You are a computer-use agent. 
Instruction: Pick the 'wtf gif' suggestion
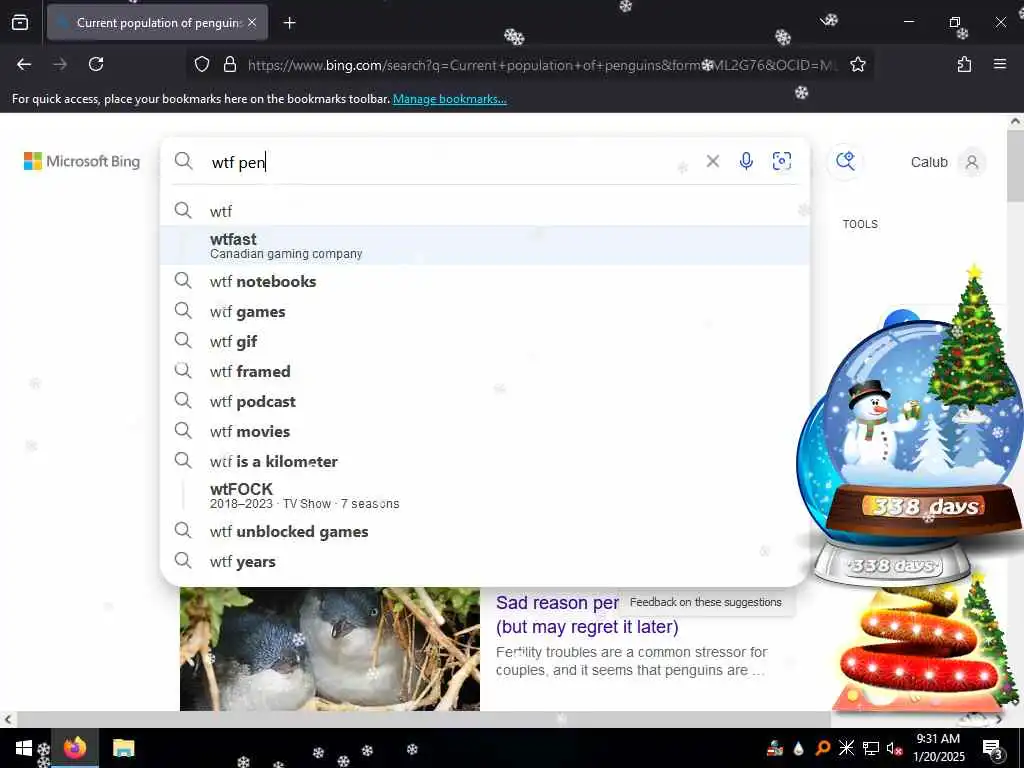485,342
